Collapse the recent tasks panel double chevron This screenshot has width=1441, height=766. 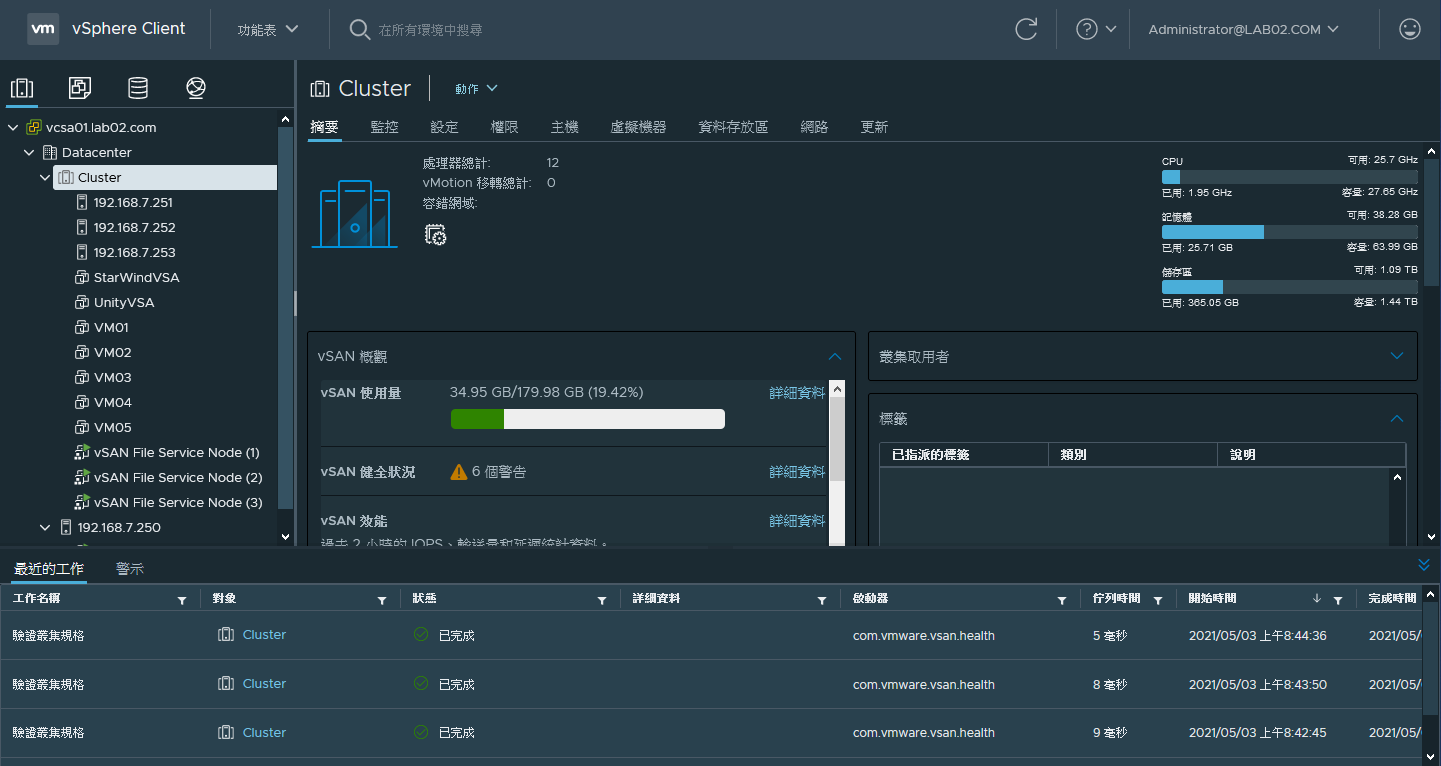coord(1424,565)
